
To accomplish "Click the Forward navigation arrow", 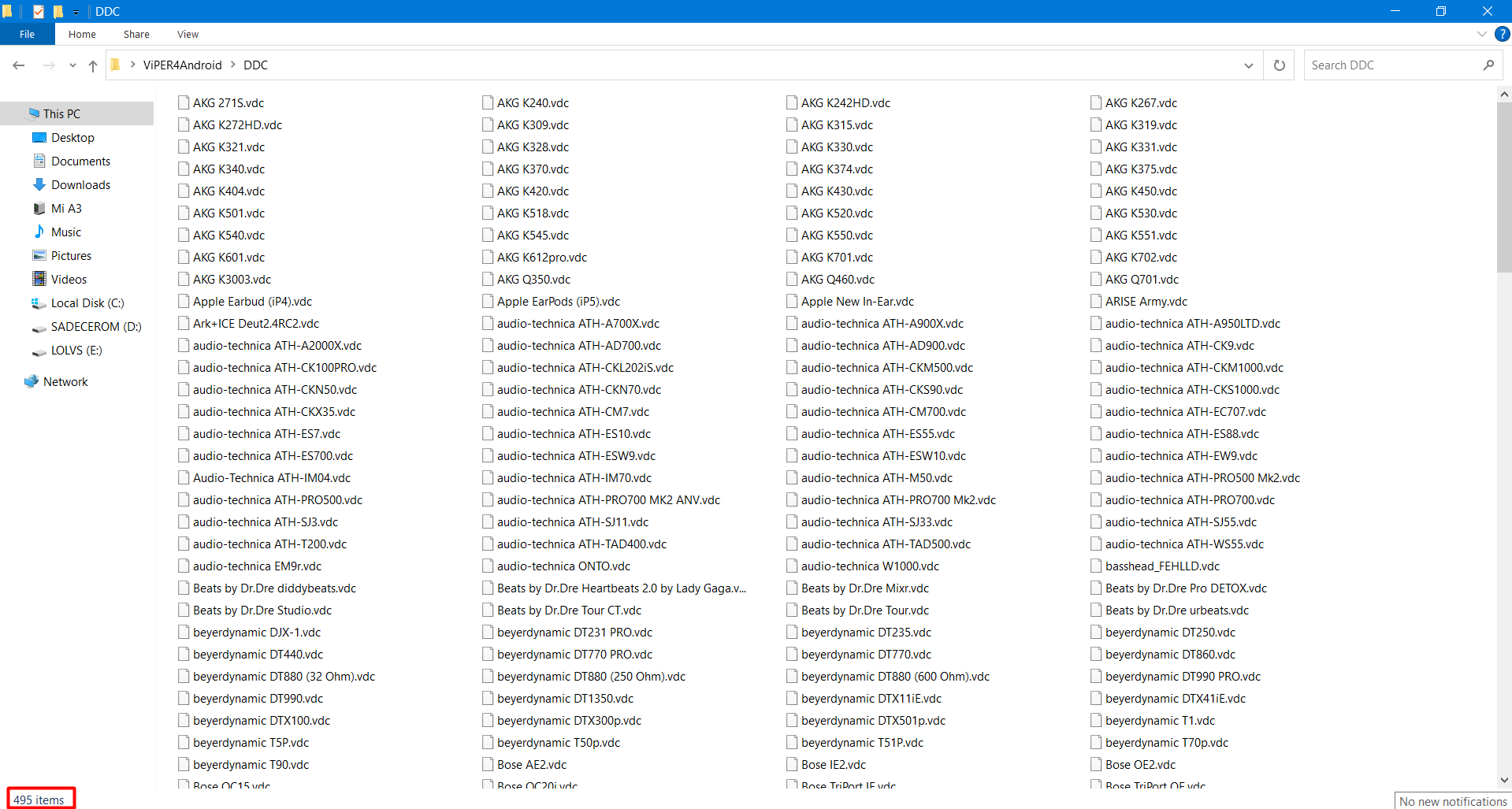I will point(49,65).
